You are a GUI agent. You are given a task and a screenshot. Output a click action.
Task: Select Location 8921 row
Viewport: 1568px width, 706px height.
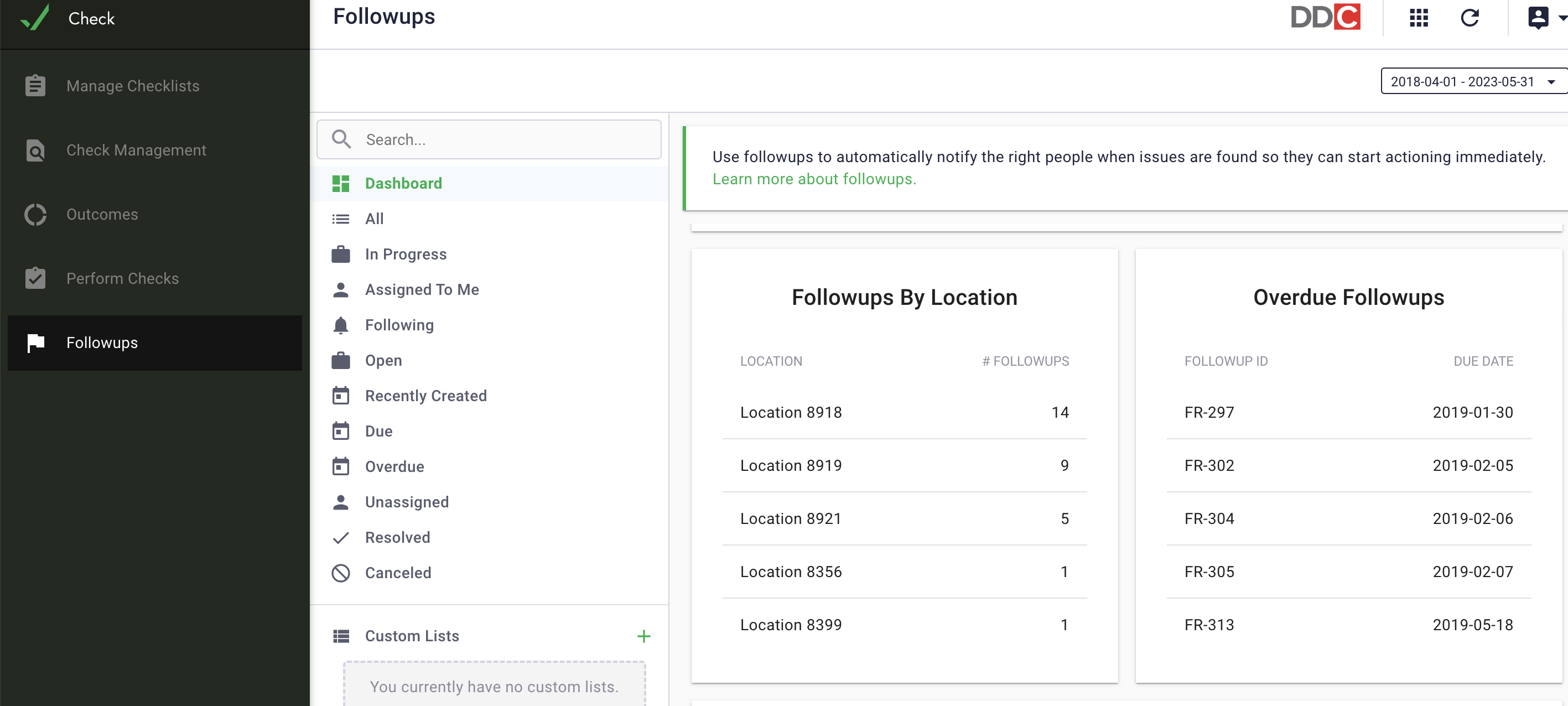tap(905, 518)
